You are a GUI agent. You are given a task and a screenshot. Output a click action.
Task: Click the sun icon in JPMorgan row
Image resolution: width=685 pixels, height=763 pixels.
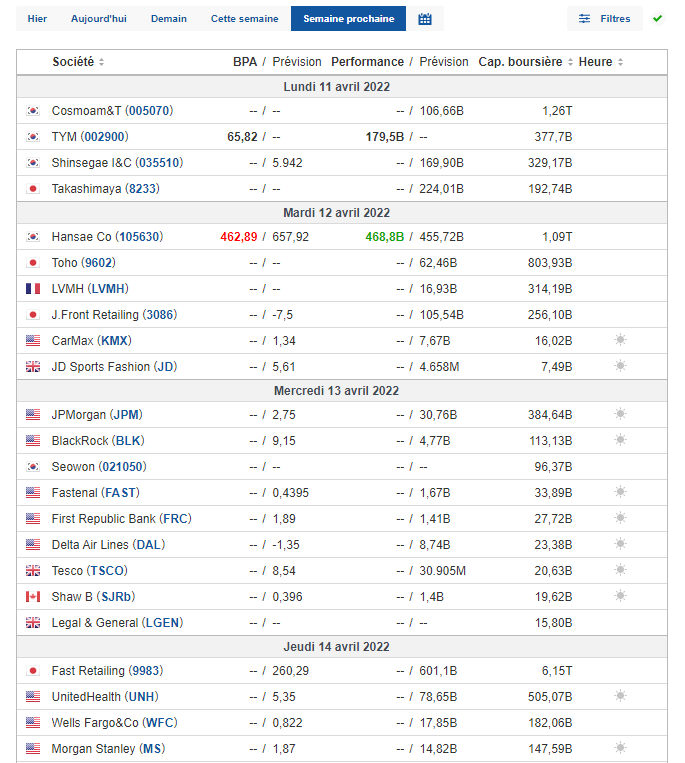620,414
